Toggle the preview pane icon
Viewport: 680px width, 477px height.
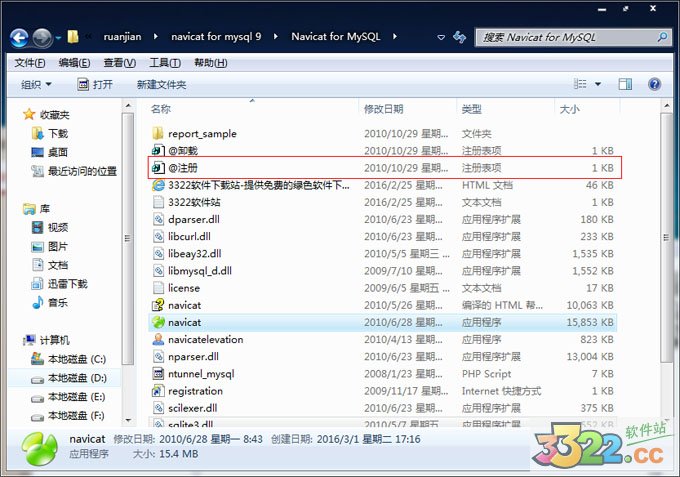point(625,84)
